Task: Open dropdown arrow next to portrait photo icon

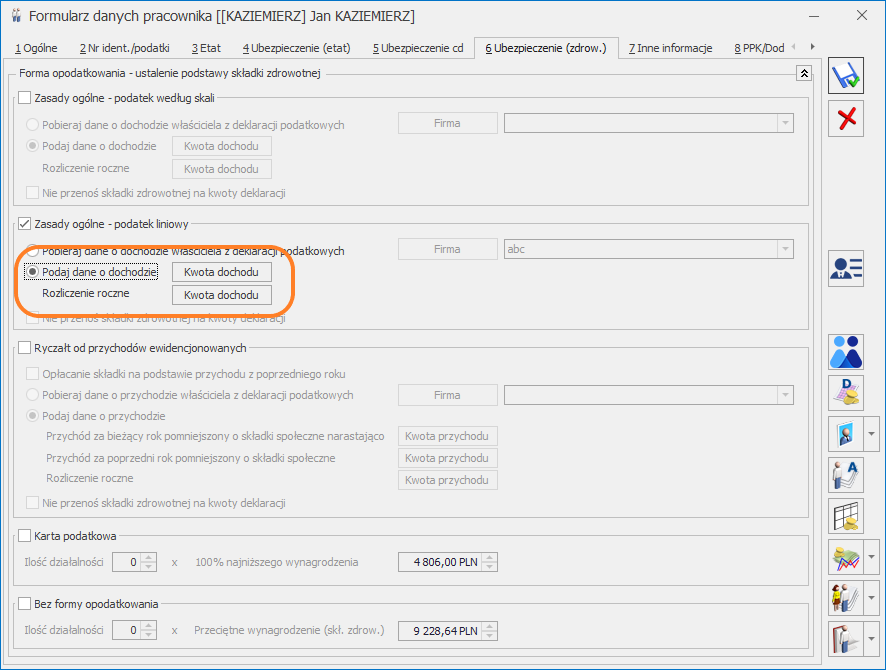Action: [873, 434]
